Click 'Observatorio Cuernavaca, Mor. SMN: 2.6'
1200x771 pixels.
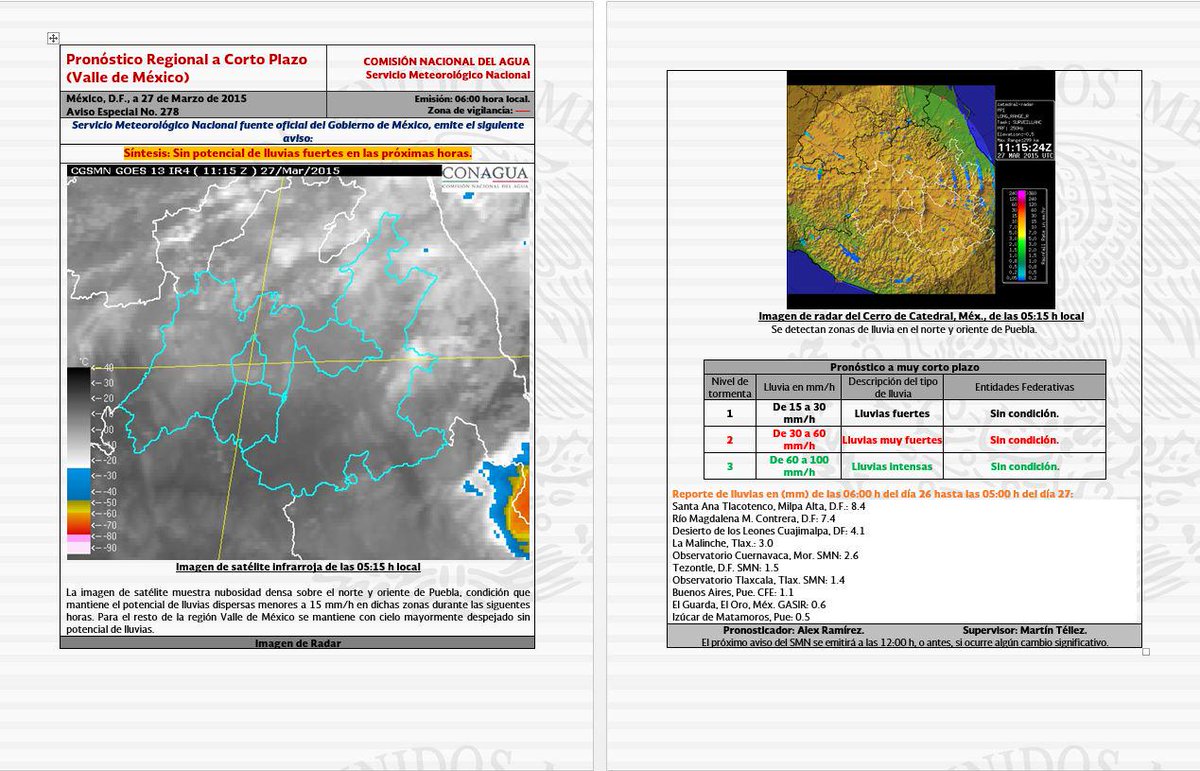coord(765,556)
